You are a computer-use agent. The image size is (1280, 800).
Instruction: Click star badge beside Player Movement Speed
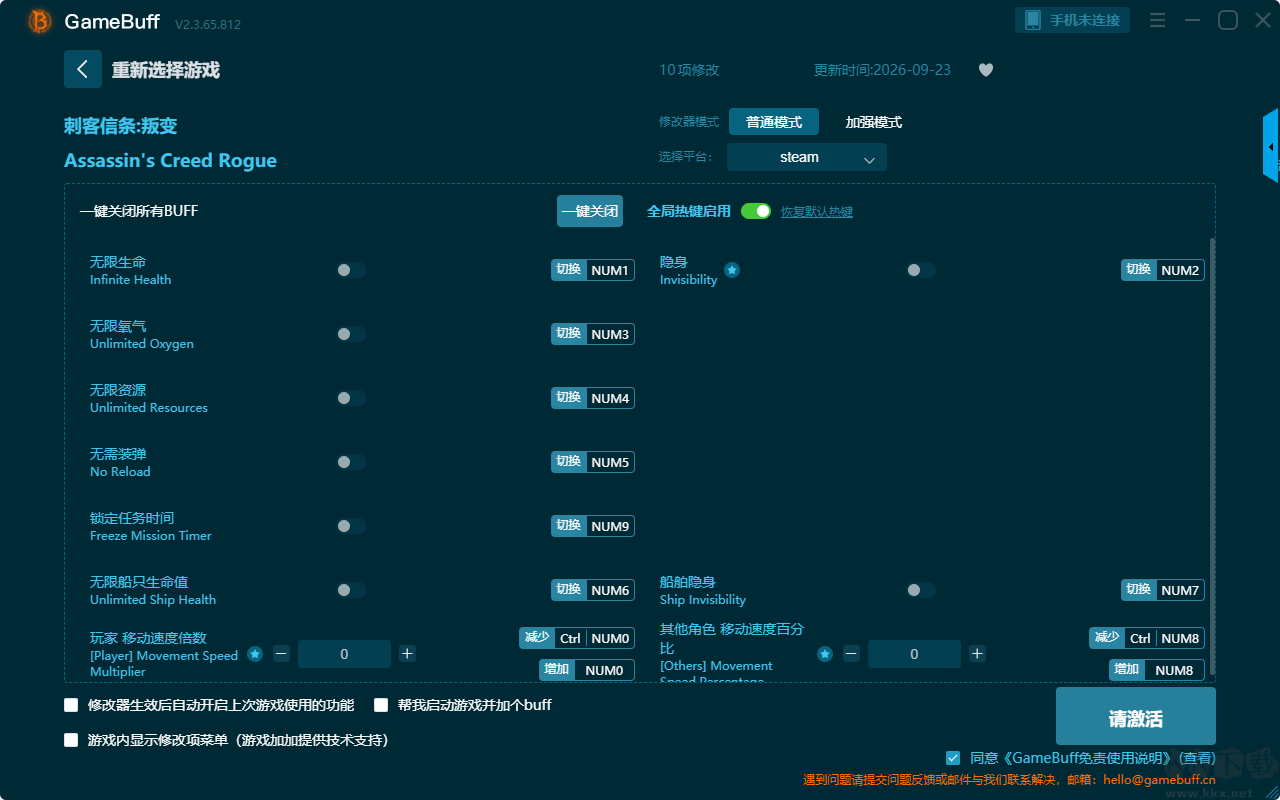pos(255,654)
